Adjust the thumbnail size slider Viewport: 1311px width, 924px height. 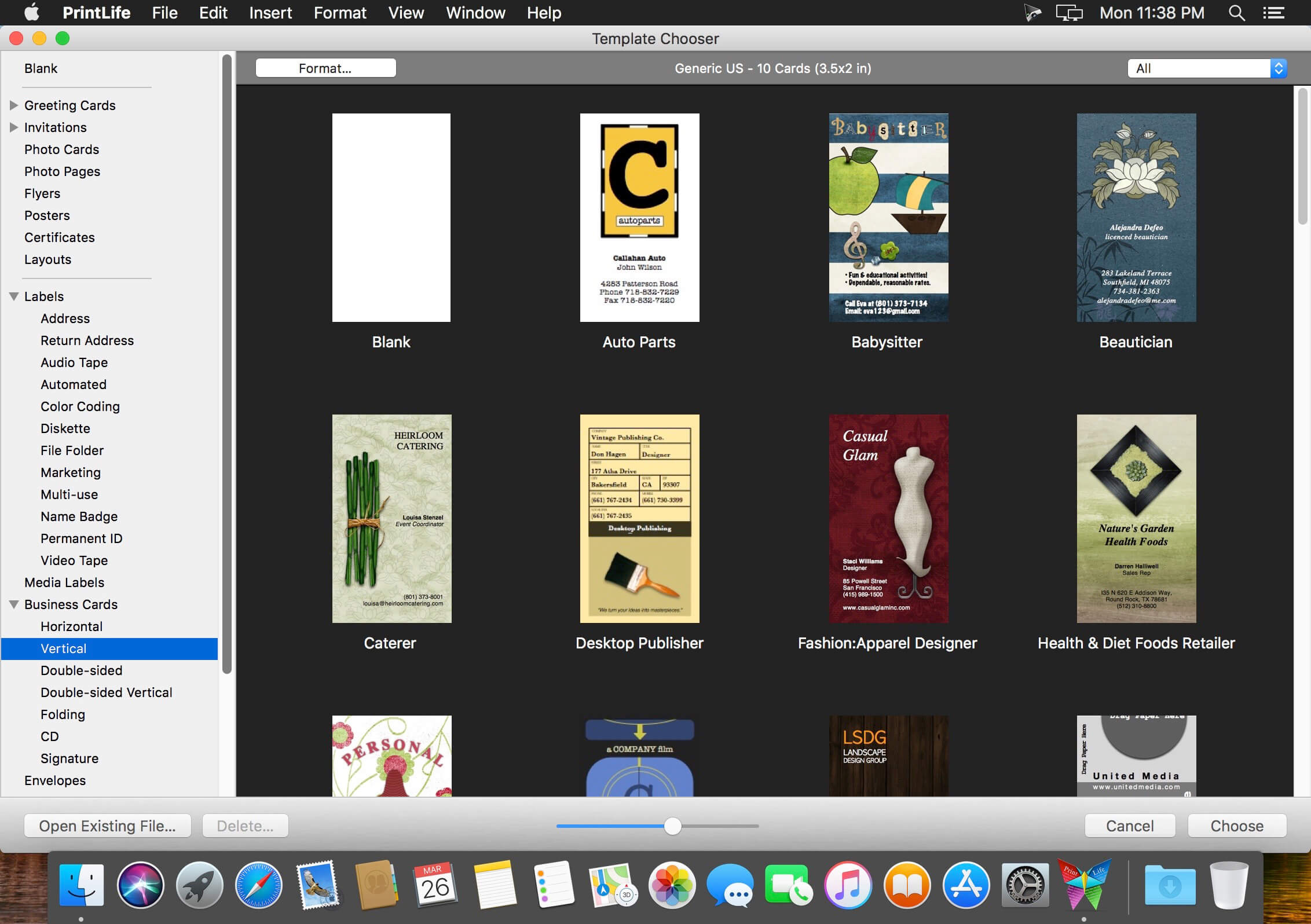point(672,826)
